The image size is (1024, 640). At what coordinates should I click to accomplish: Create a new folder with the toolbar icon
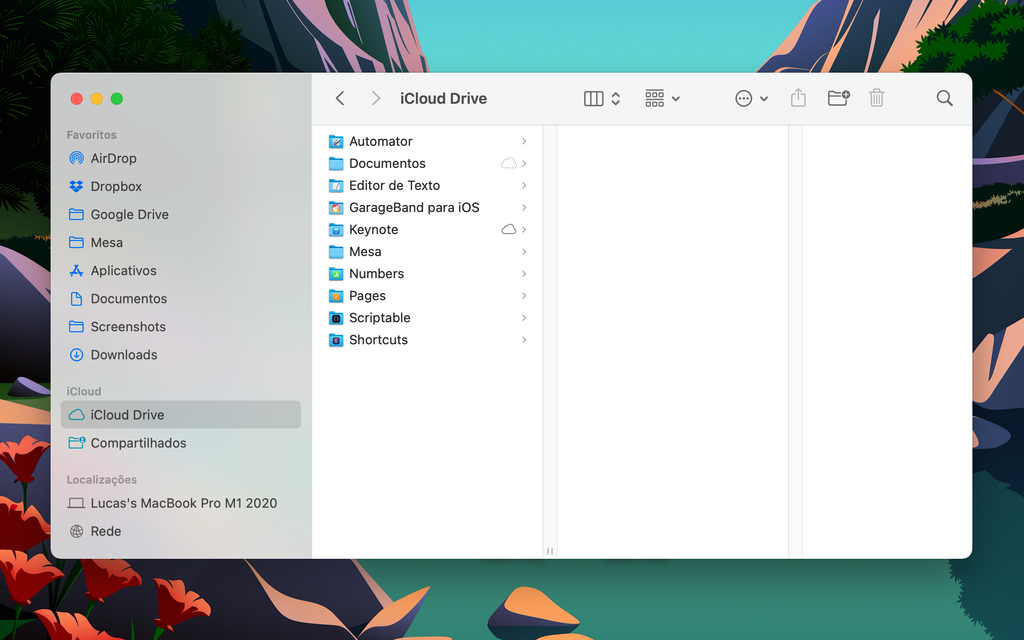[839, 99]
